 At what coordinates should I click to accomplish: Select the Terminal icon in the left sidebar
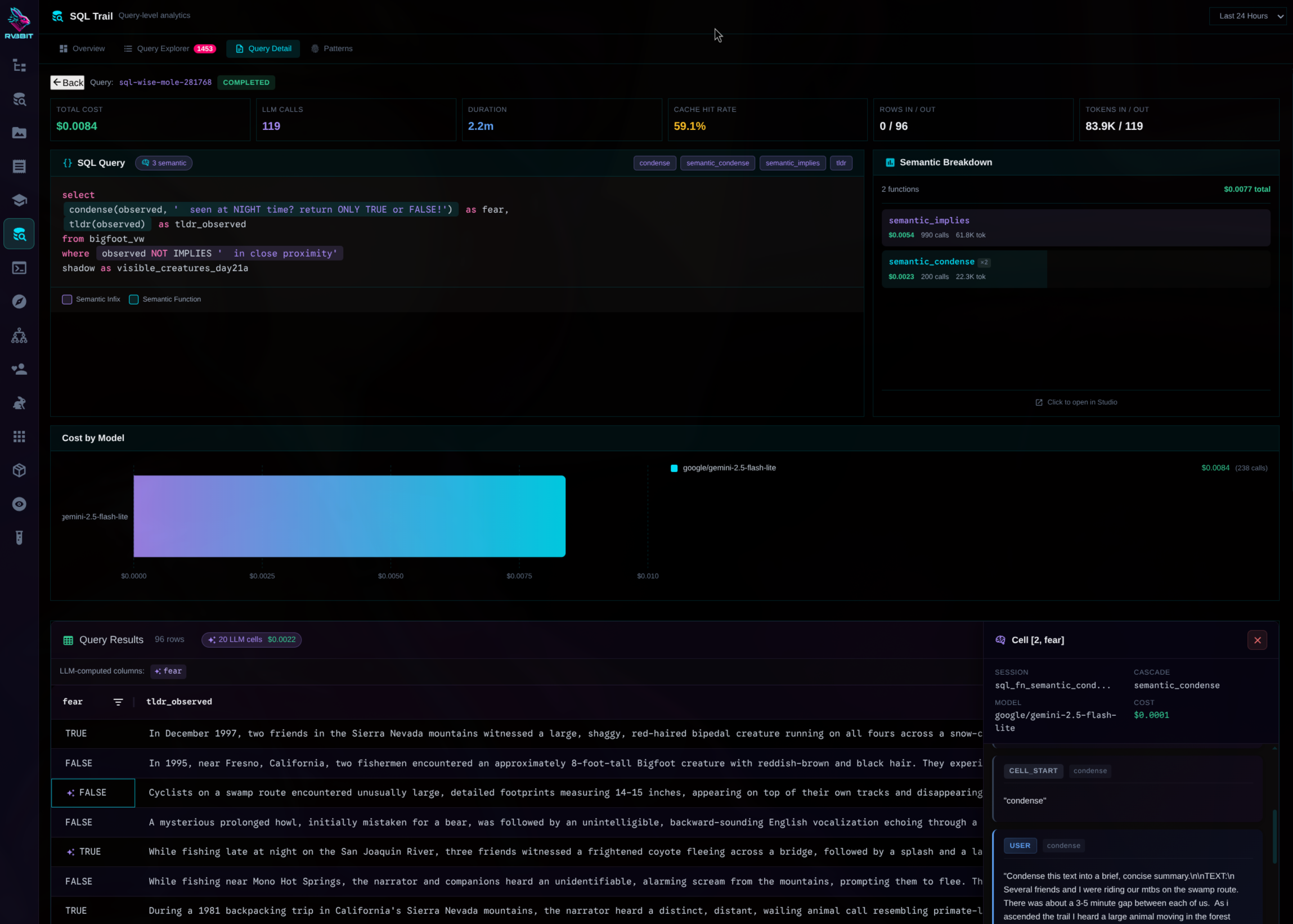tap(19, 267)
